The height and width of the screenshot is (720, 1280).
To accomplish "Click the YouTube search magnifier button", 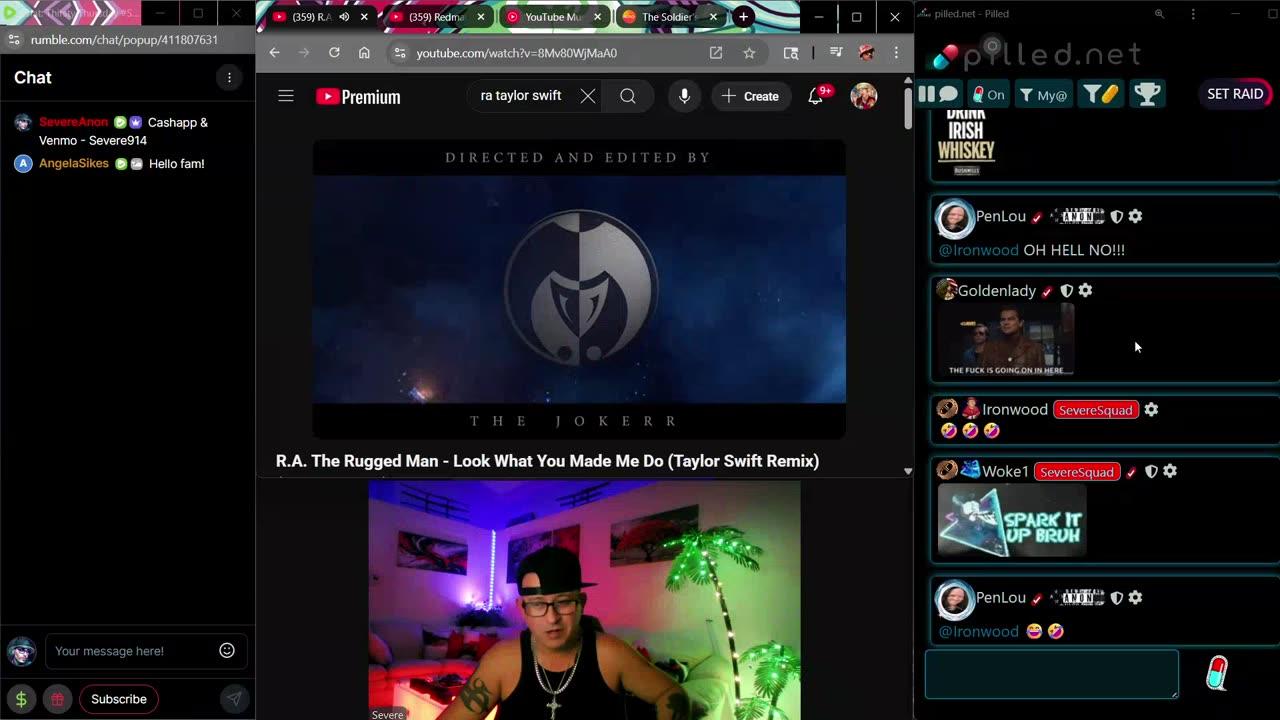I will (x=628, y=96).
